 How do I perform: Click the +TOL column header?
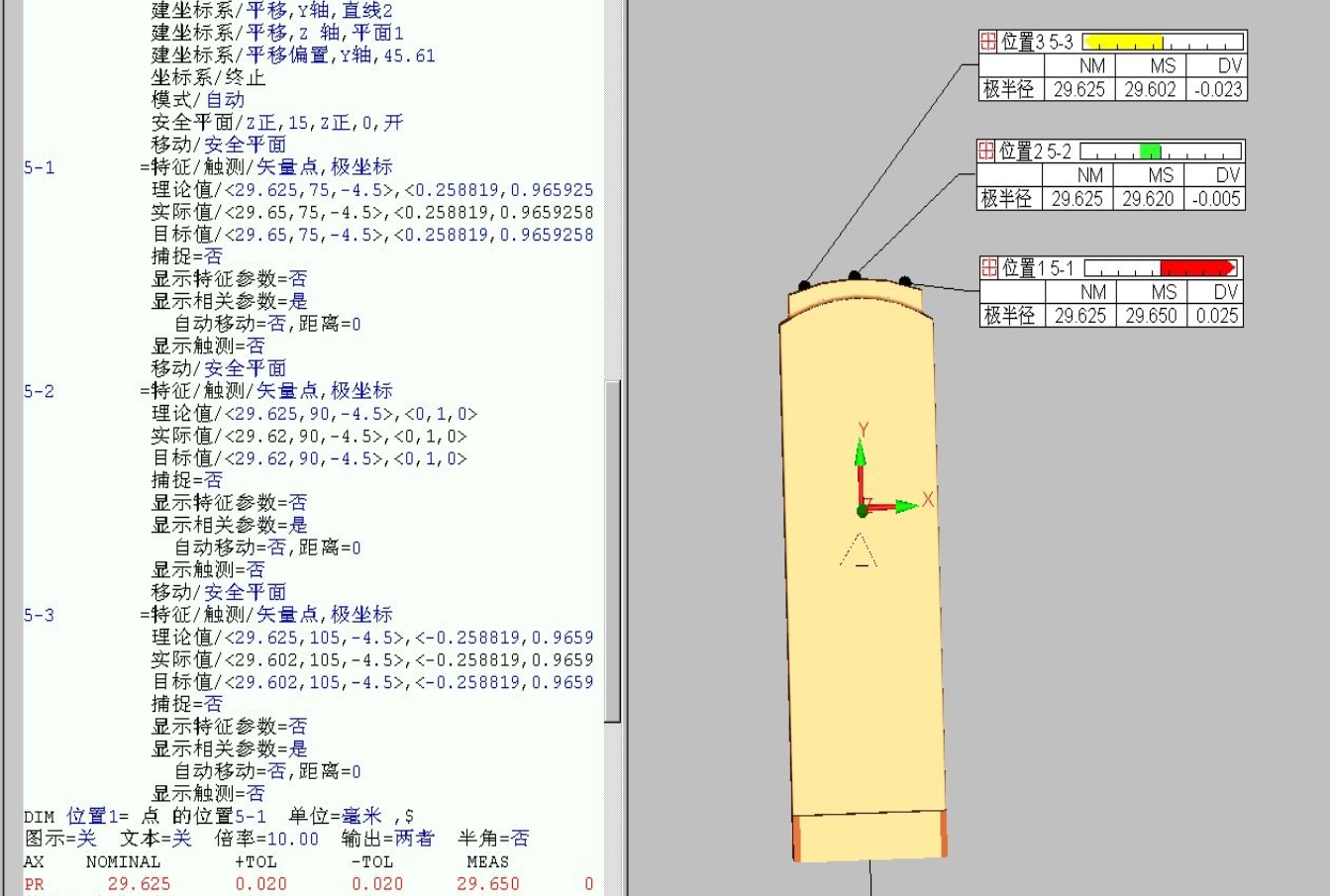(x=256, y=861)
